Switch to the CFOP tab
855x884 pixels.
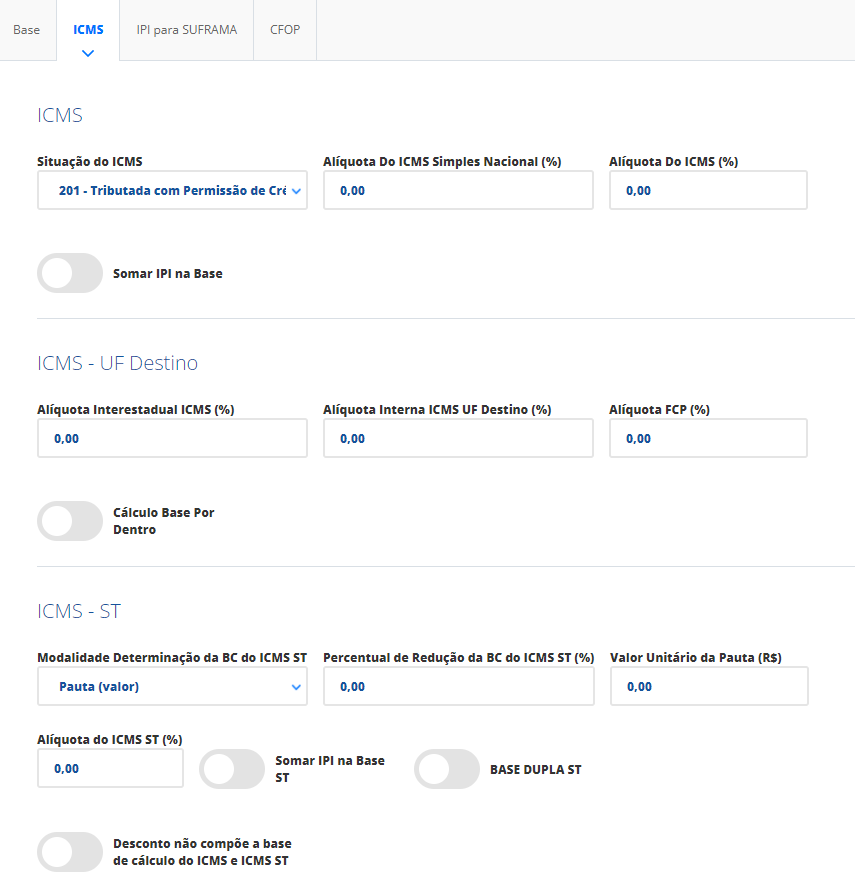point(285,30)
